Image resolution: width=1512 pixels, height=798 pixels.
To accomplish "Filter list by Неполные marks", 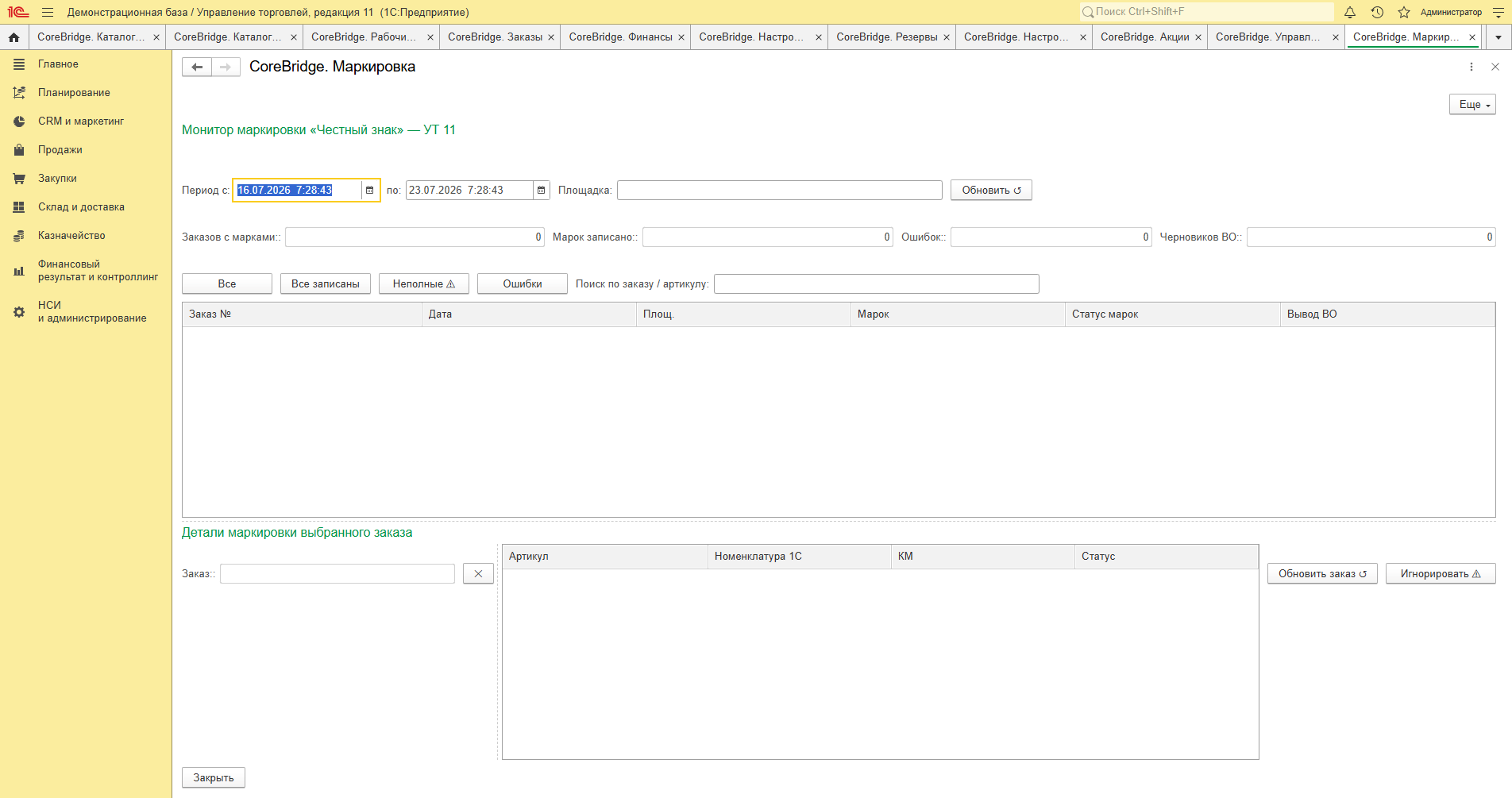I will pyautogui.click(x=424, y=284).
